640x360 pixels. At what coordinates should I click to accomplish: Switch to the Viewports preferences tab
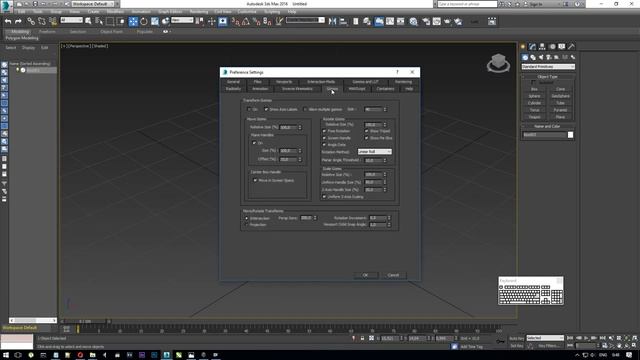[284, 82]
